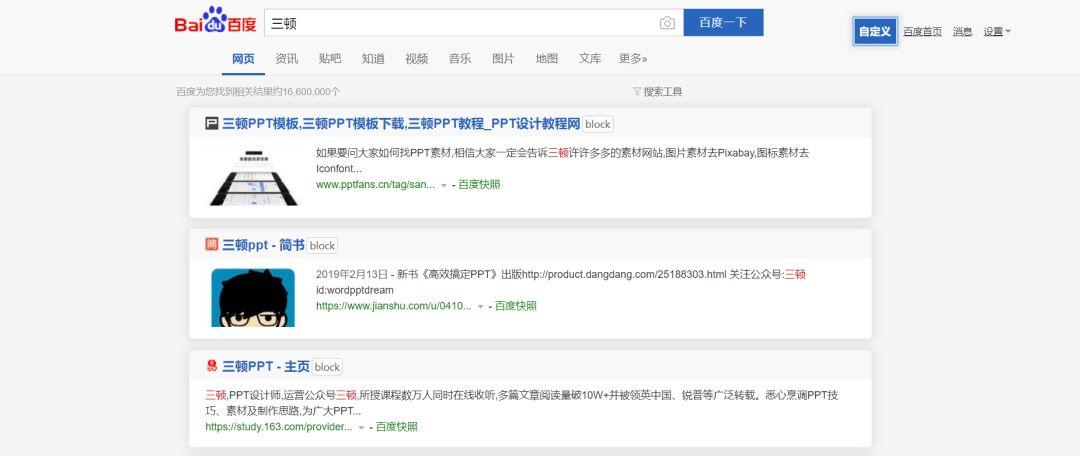Open study.163.com URL link

click(x=278, y=427)
